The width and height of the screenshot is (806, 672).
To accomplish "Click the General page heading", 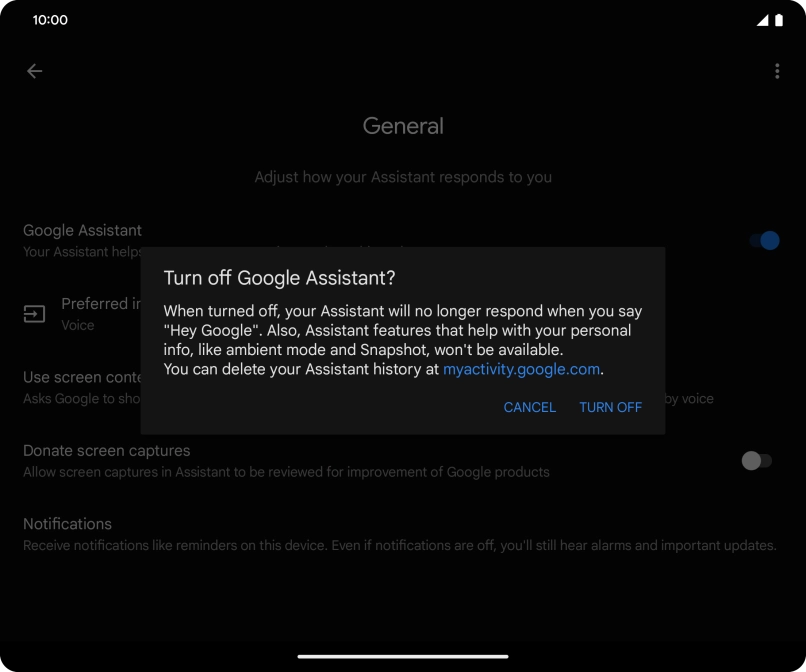I will coord(403,126).
